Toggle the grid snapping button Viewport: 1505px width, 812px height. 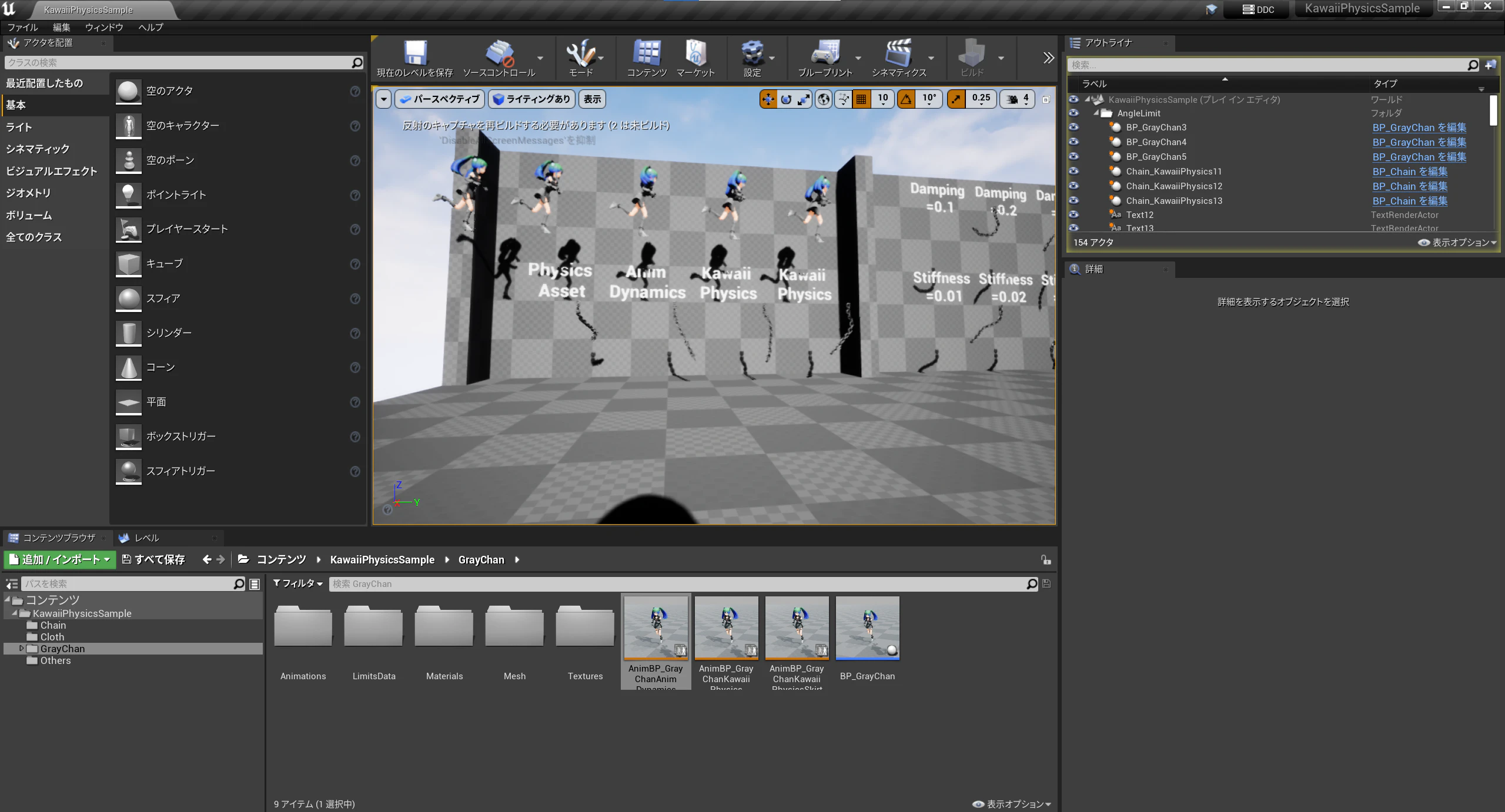click(861, 99)
